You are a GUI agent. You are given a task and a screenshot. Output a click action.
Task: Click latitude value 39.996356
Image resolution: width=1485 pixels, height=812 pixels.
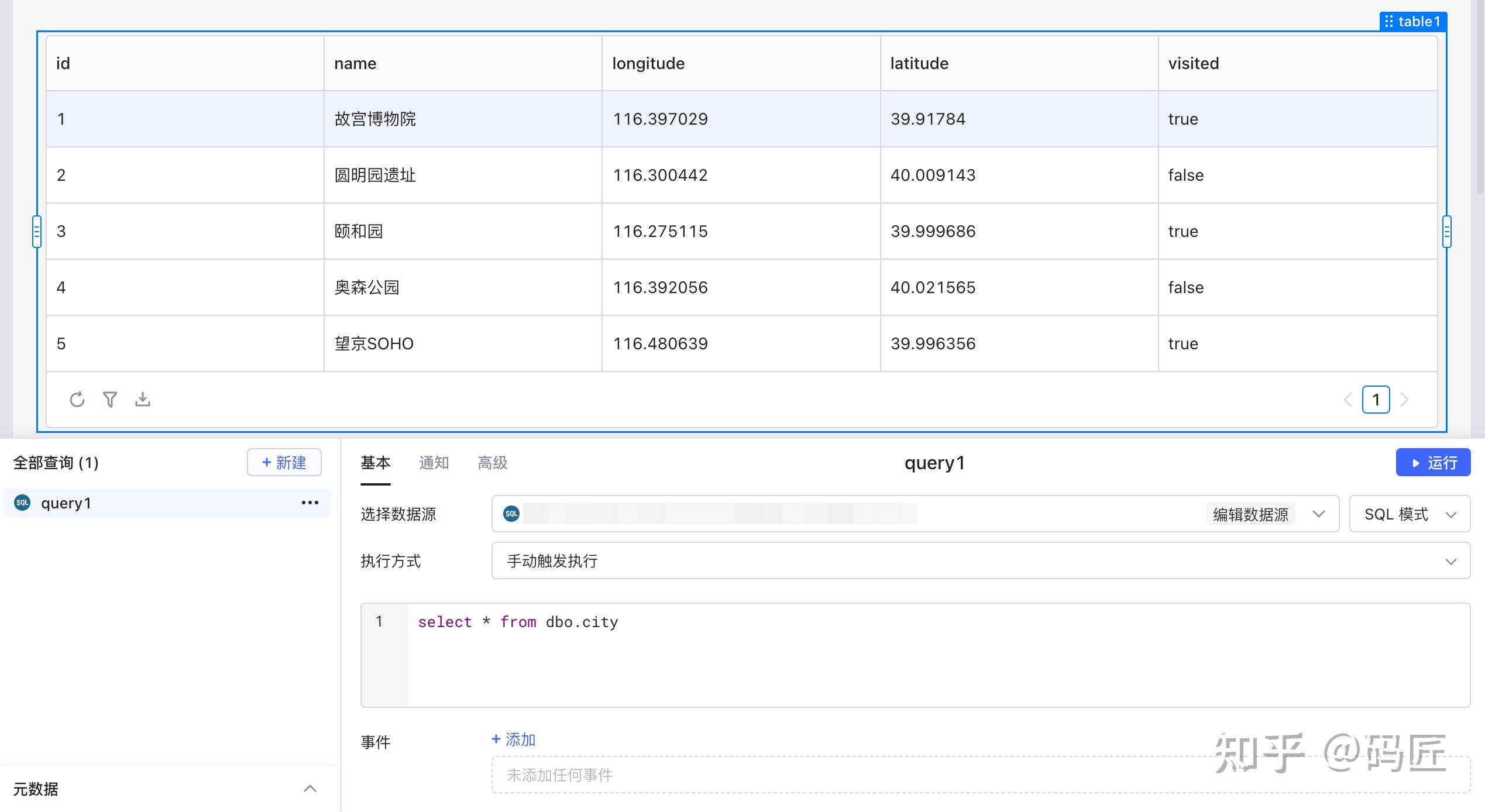(933, 343)
